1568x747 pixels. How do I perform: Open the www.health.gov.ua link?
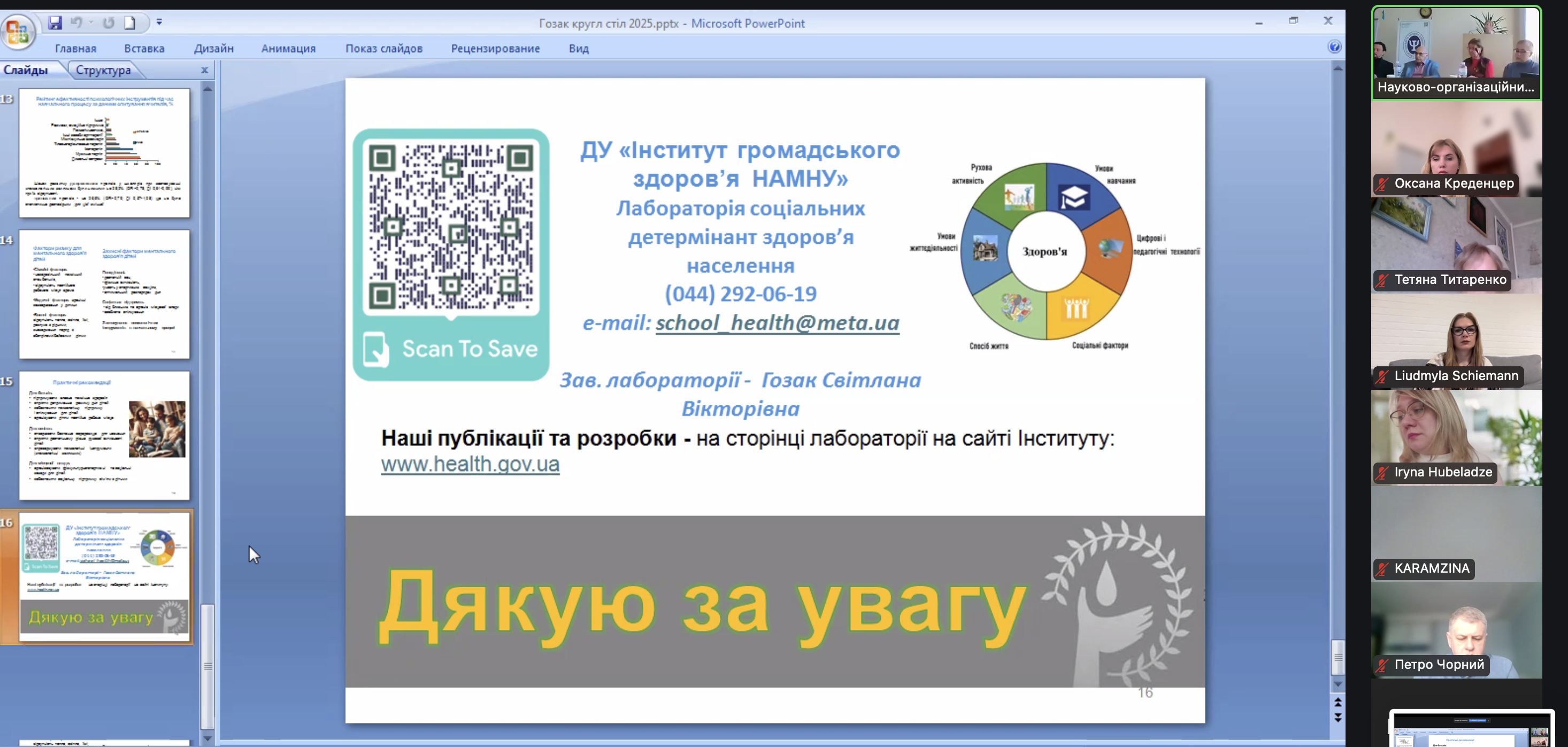pos(470,464)
